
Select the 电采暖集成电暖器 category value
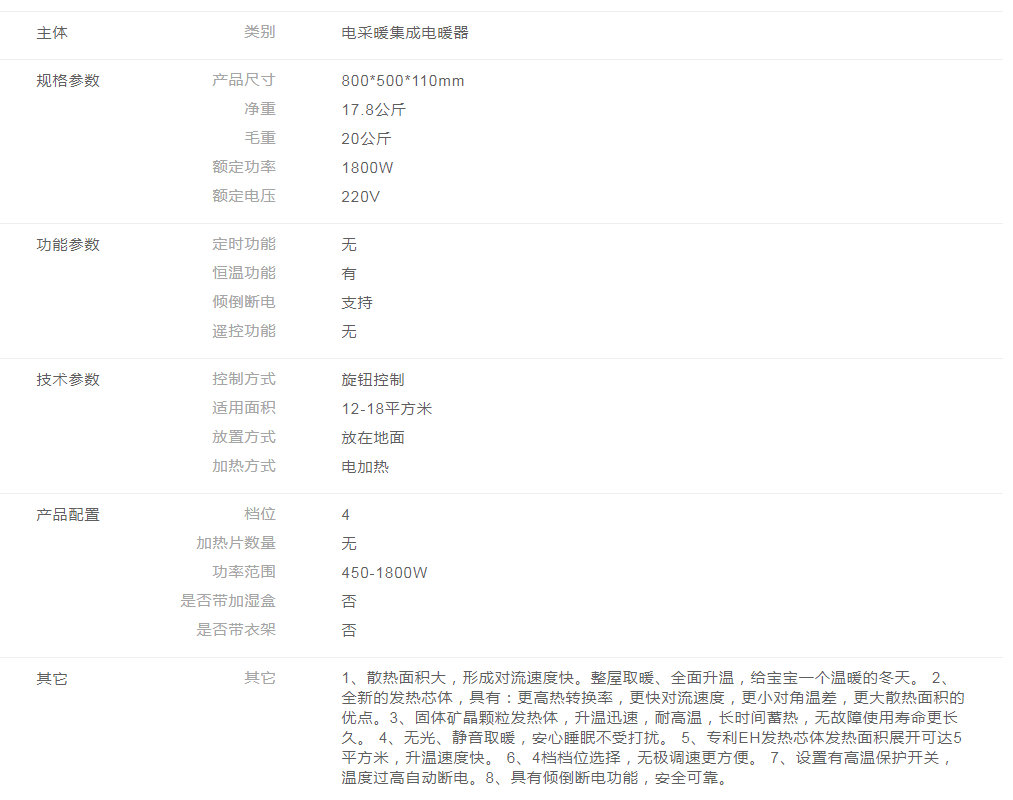(404, 33)
